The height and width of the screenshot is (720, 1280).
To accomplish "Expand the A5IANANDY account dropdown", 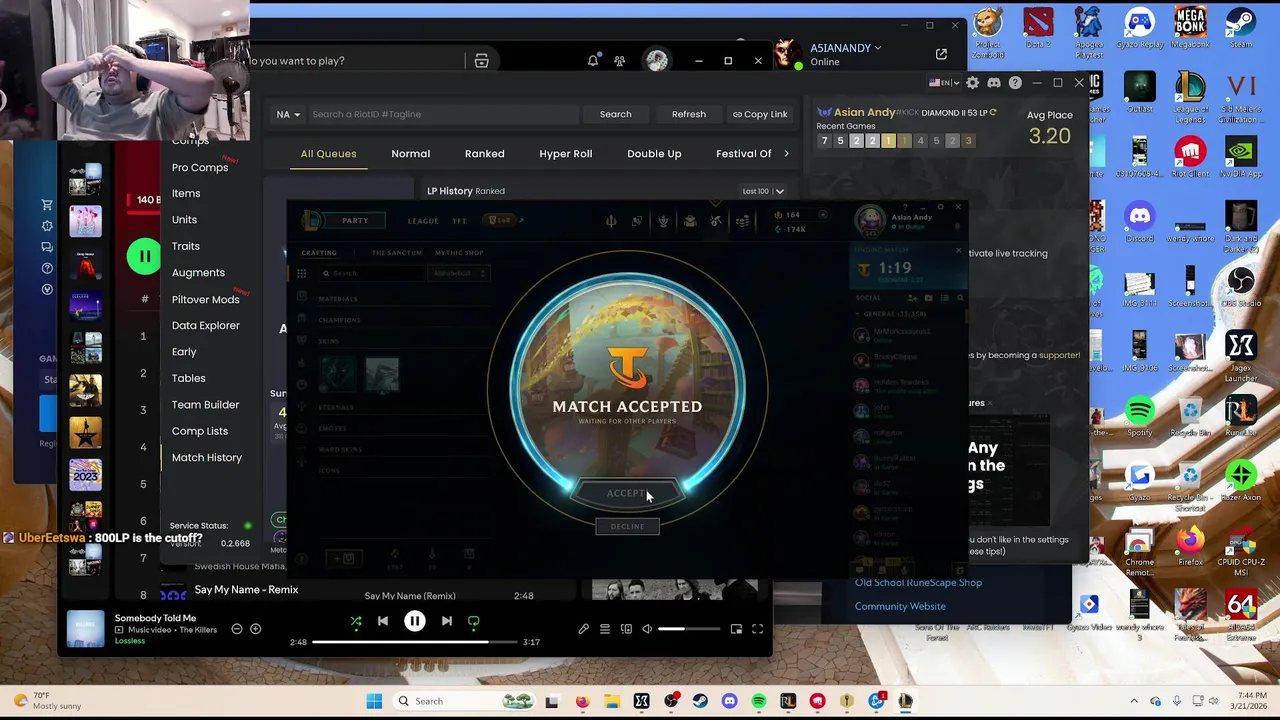I will click(x=846, y=48).
